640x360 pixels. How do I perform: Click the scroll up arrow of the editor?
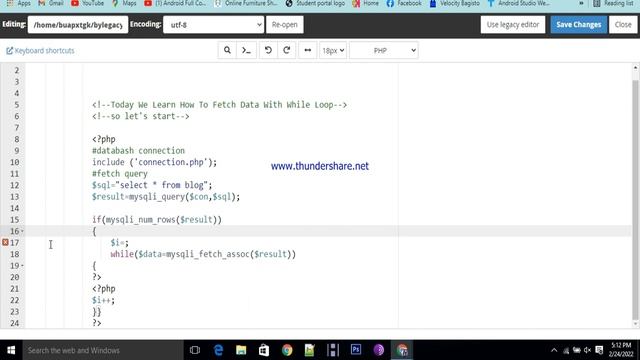636,68
